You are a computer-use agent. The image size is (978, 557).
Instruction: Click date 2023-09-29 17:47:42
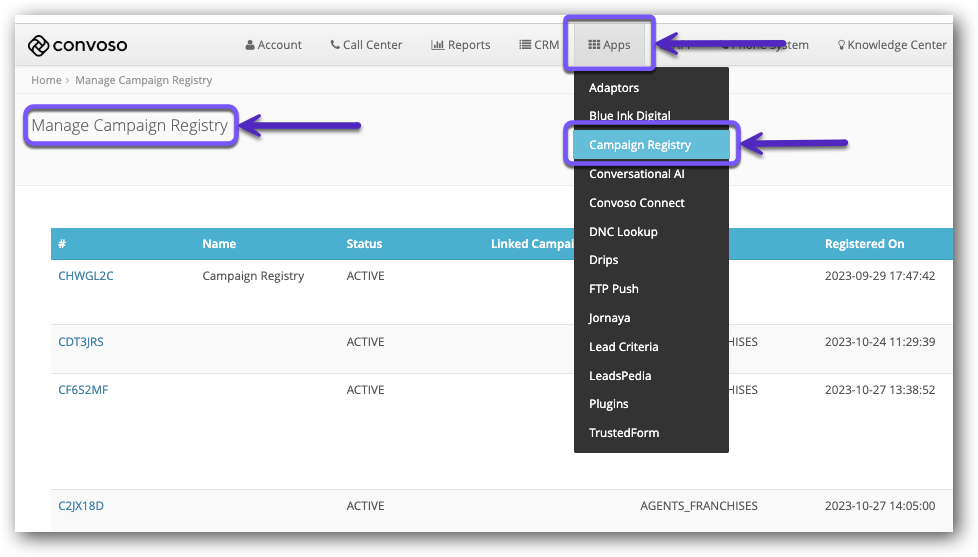tap(880, 276)
